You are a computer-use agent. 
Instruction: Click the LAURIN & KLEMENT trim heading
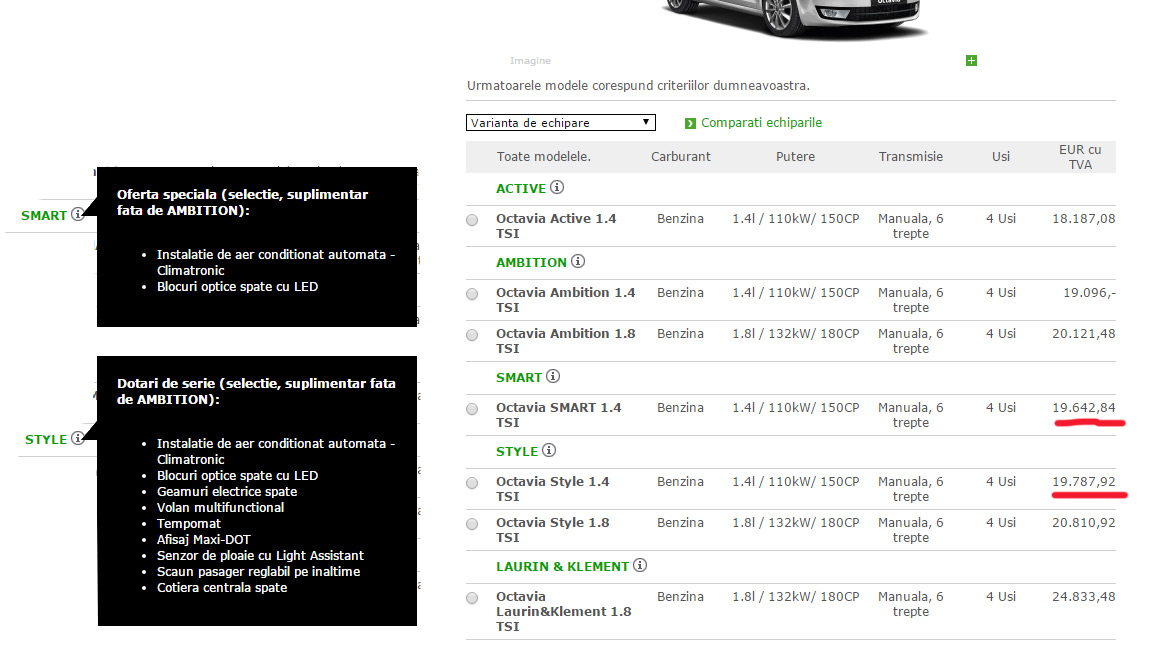tap(563, 567)
